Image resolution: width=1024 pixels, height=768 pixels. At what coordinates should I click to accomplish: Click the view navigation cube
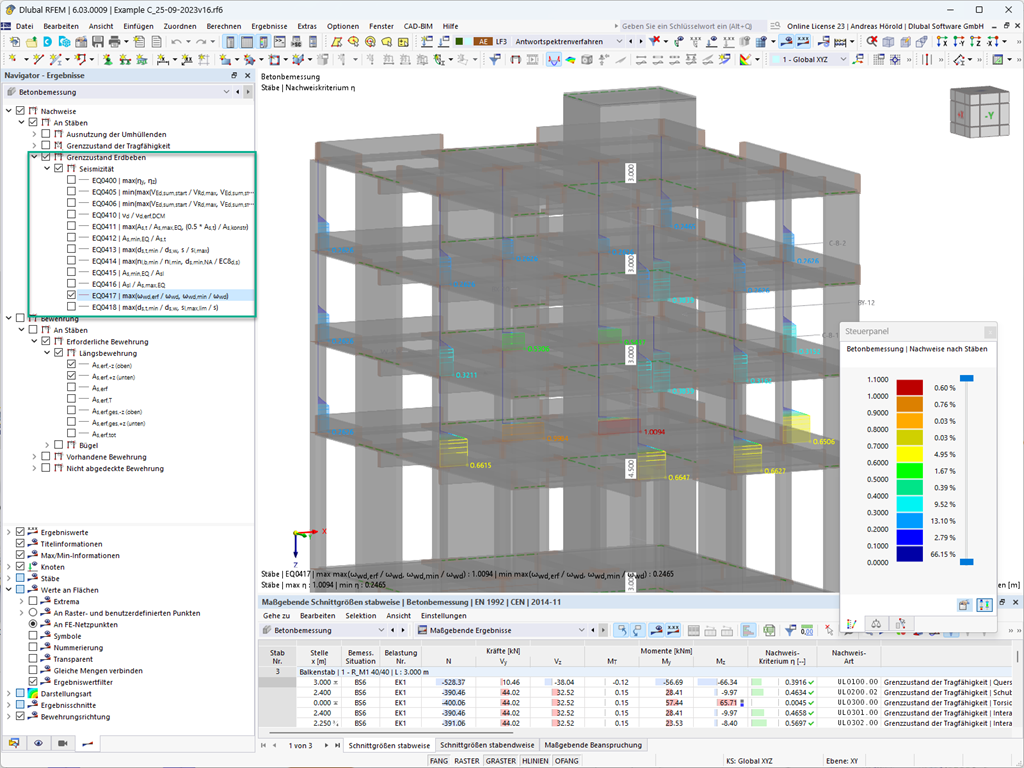tap(979, 112)
